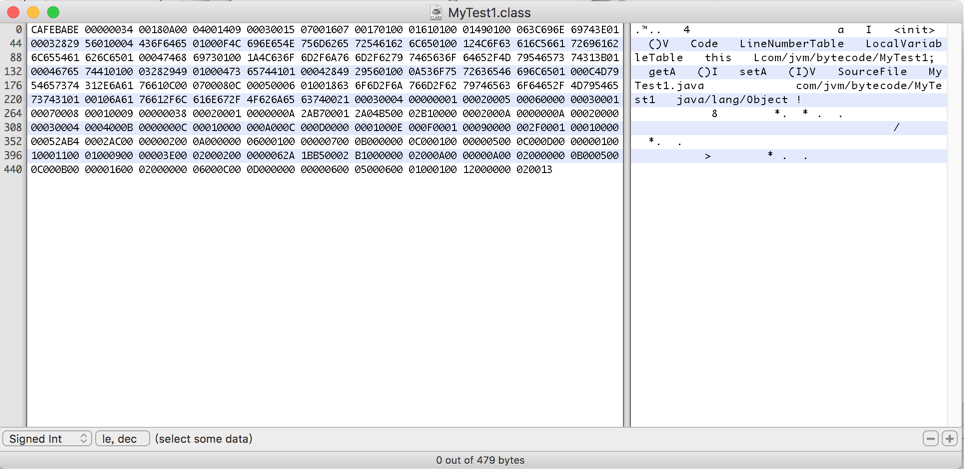Select the CAFEBABE magic number bytes
Image resolution: width=964 pixels, height=469 pixels.
55,30
